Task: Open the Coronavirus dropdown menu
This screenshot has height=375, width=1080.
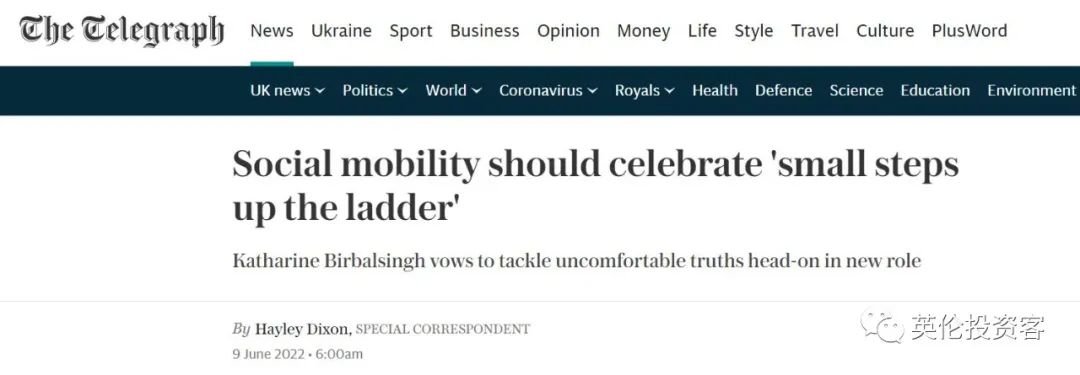Action: tap(548, 91)
